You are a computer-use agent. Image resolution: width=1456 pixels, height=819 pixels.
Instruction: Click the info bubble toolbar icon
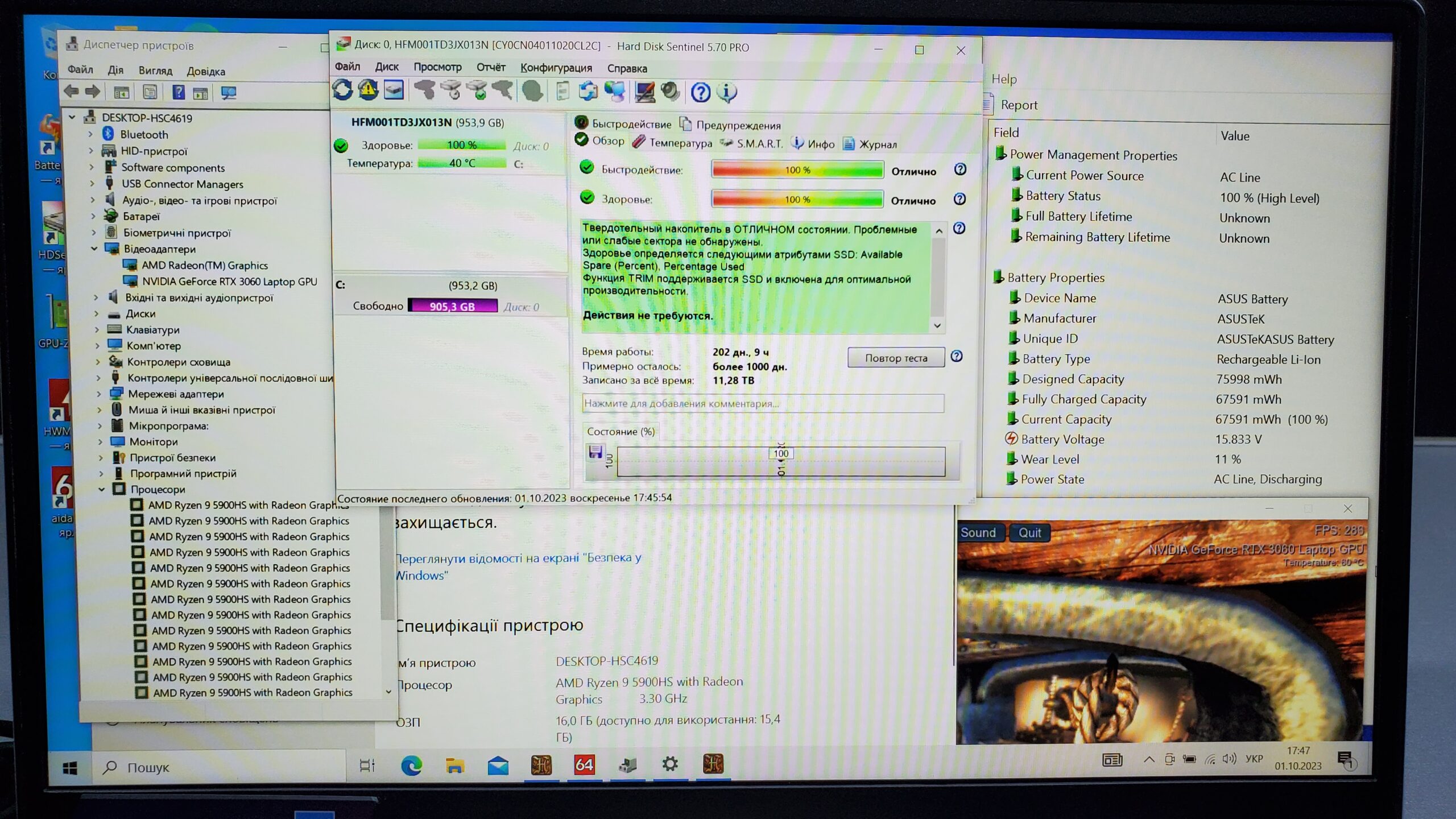[x=727, y=92]
